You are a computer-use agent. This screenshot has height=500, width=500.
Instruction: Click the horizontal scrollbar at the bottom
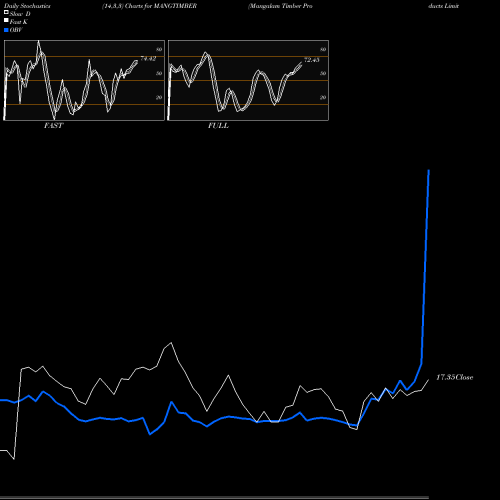(x=214, y=497)
